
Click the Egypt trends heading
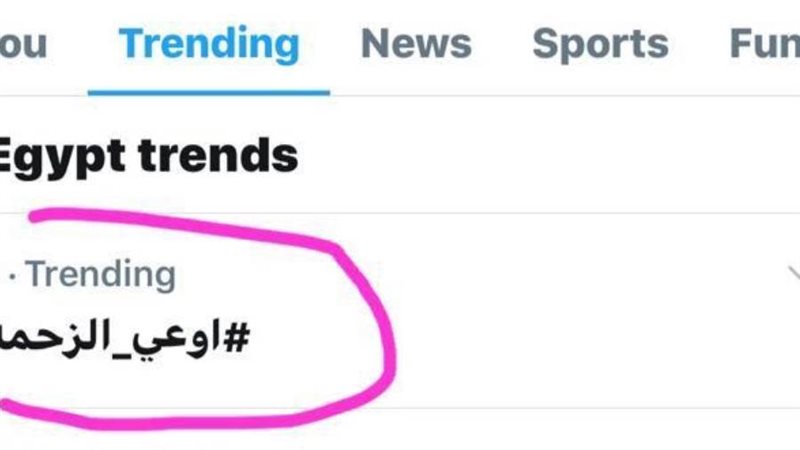[148, 156]
